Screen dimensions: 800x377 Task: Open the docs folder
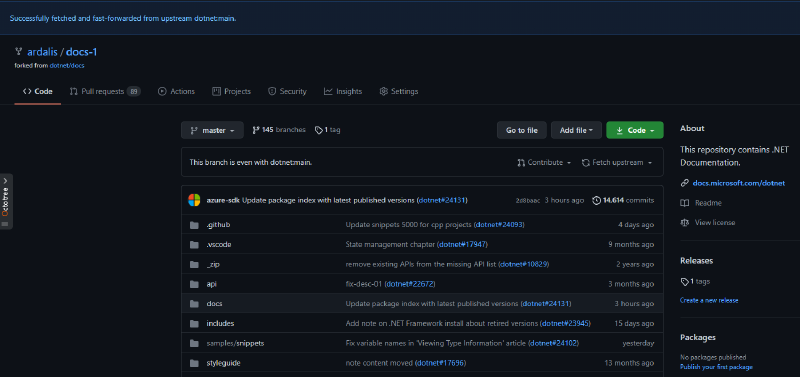coord(214,304)
